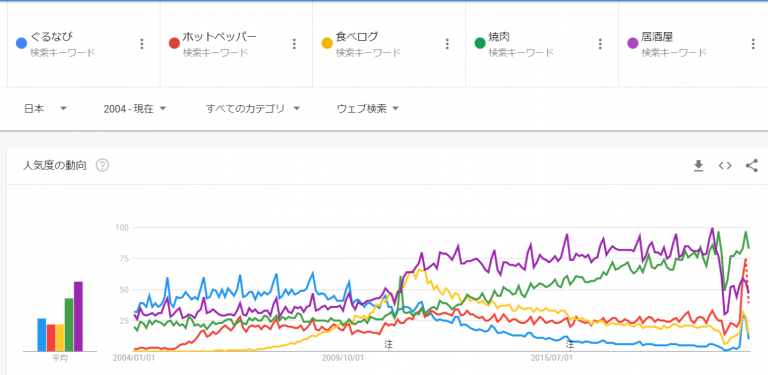Click the purple swatch next to 居酒屋
Viewport: 768px width, 375px height.
[633, 43]
